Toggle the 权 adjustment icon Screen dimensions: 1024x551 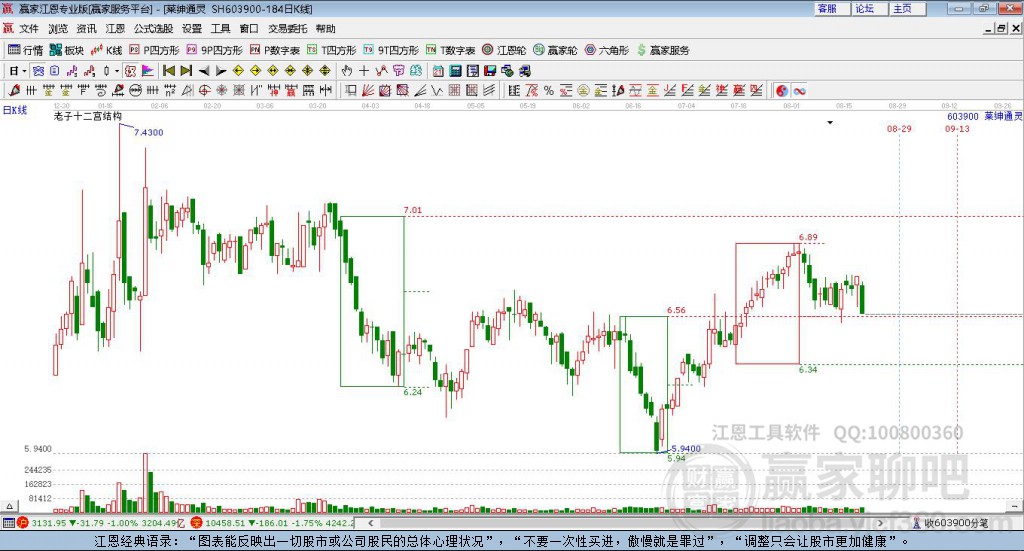[x=131, y=71]
